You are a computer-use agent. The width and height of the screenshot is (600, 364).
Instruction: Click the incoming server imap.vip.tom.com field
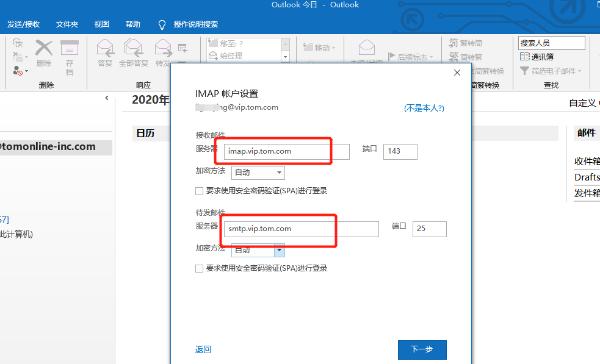287,152
